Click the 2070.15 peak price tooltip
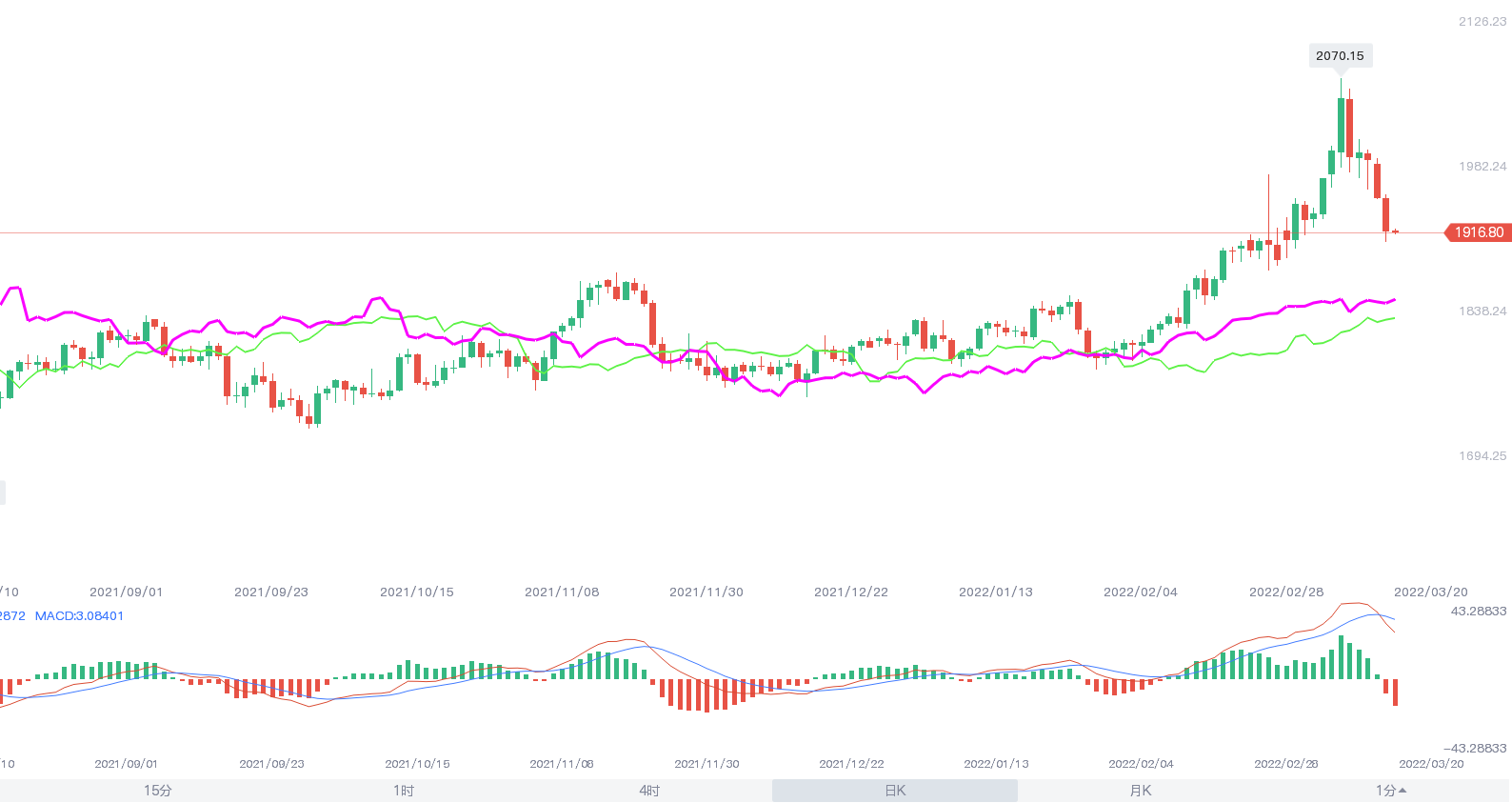 coord(1340,56)
